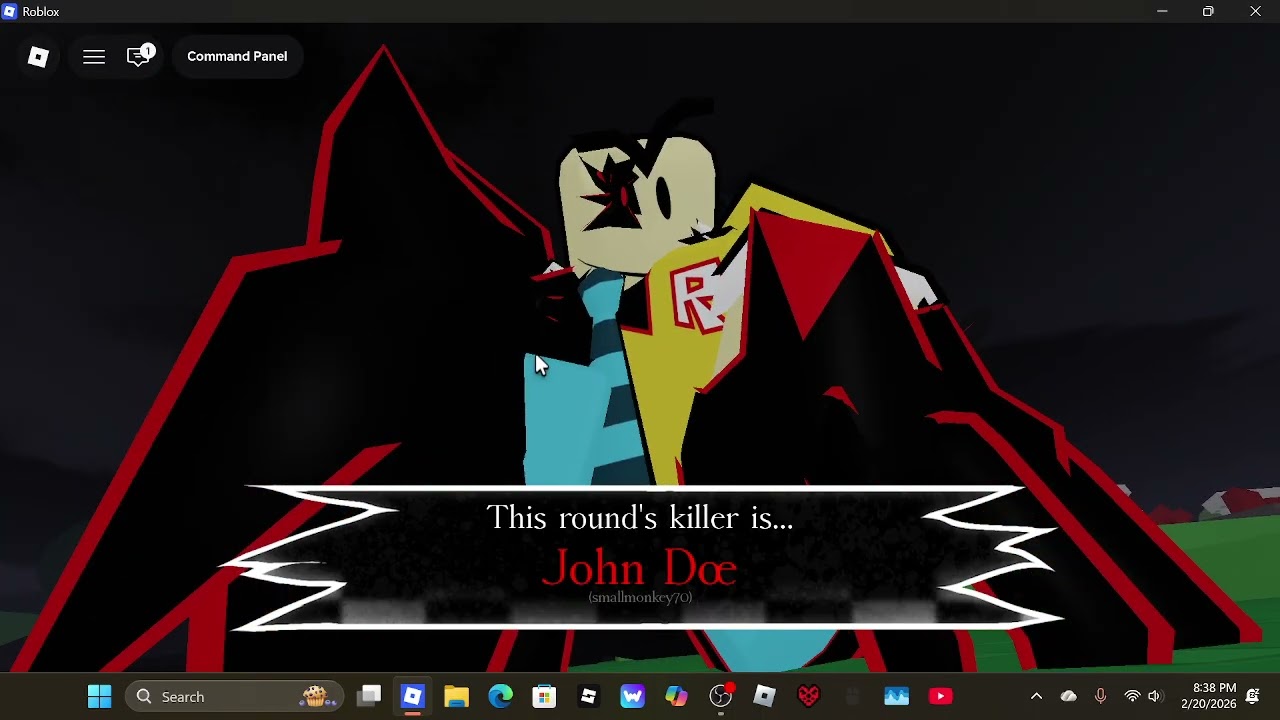
Task: Open the hamburger menu in Roblox top bar
Action: [x=94, y=57]
